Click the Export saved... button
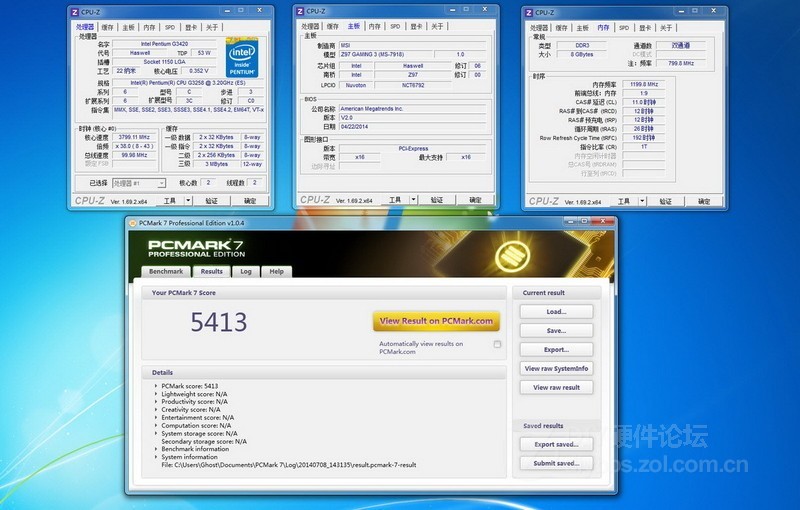Screen dimensions: 800x510 pos(556,444)
